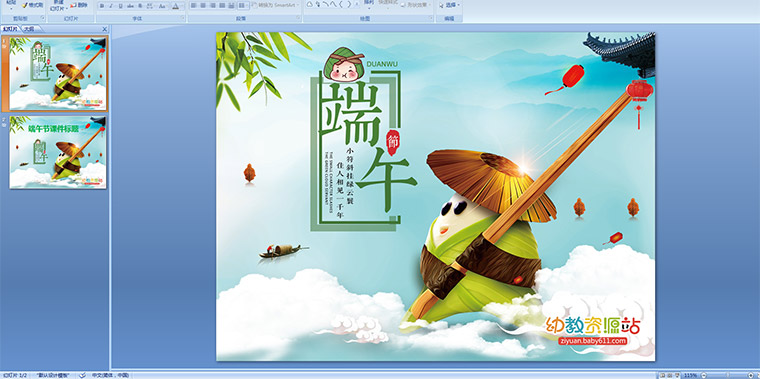Click the spell check icon in status bar
Image resolution: width=760 pixels, height=379 pixels.
[x=83, y=375]
